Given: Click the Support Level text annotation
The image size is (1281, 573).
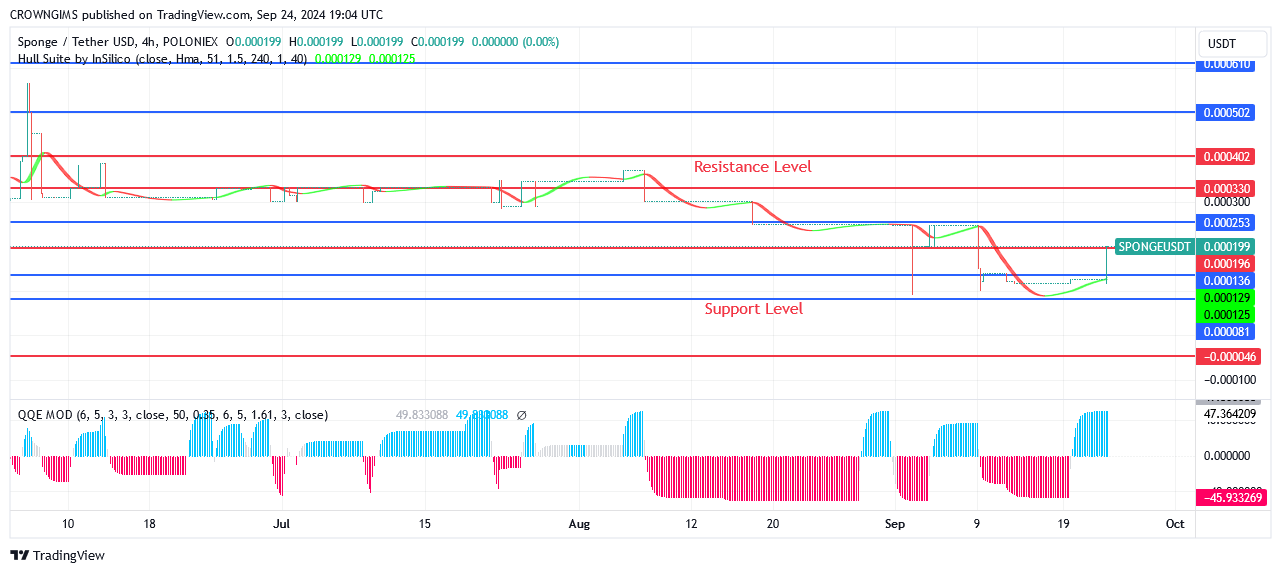Looking at the screenshot, I should (754, 309).
